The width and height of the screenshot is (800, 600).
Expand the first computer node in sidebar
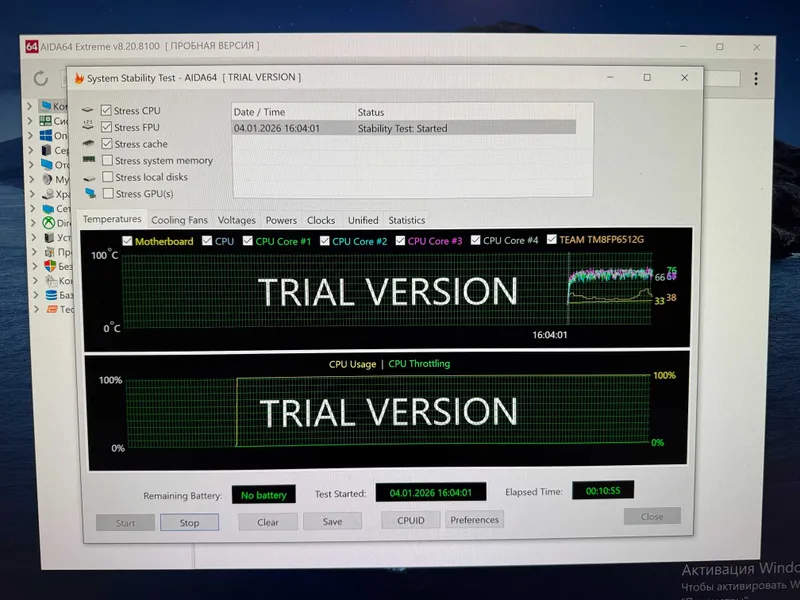(30, 106)
